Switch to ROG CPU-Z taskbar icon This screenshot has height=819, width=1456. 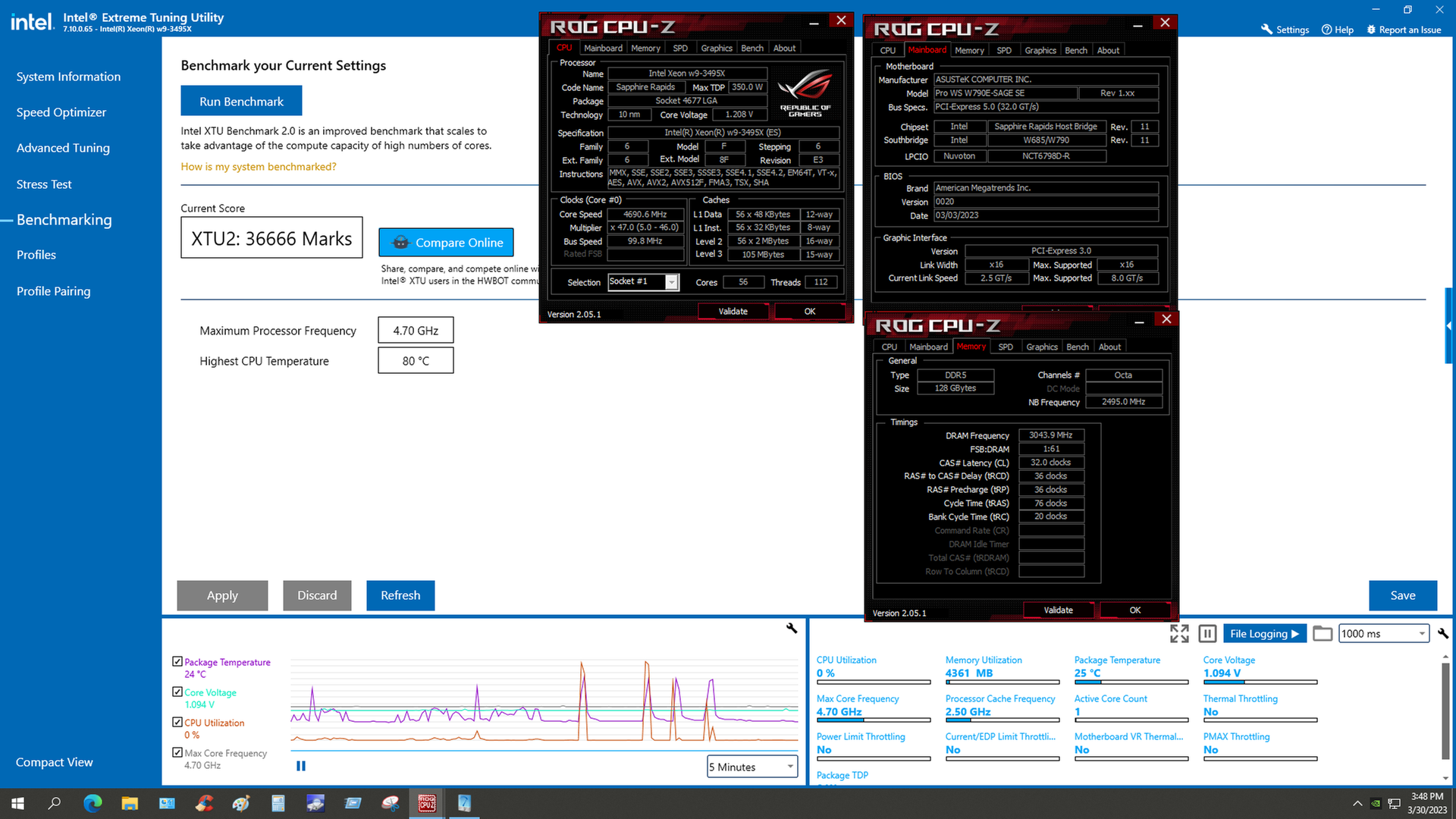(427, 803)
